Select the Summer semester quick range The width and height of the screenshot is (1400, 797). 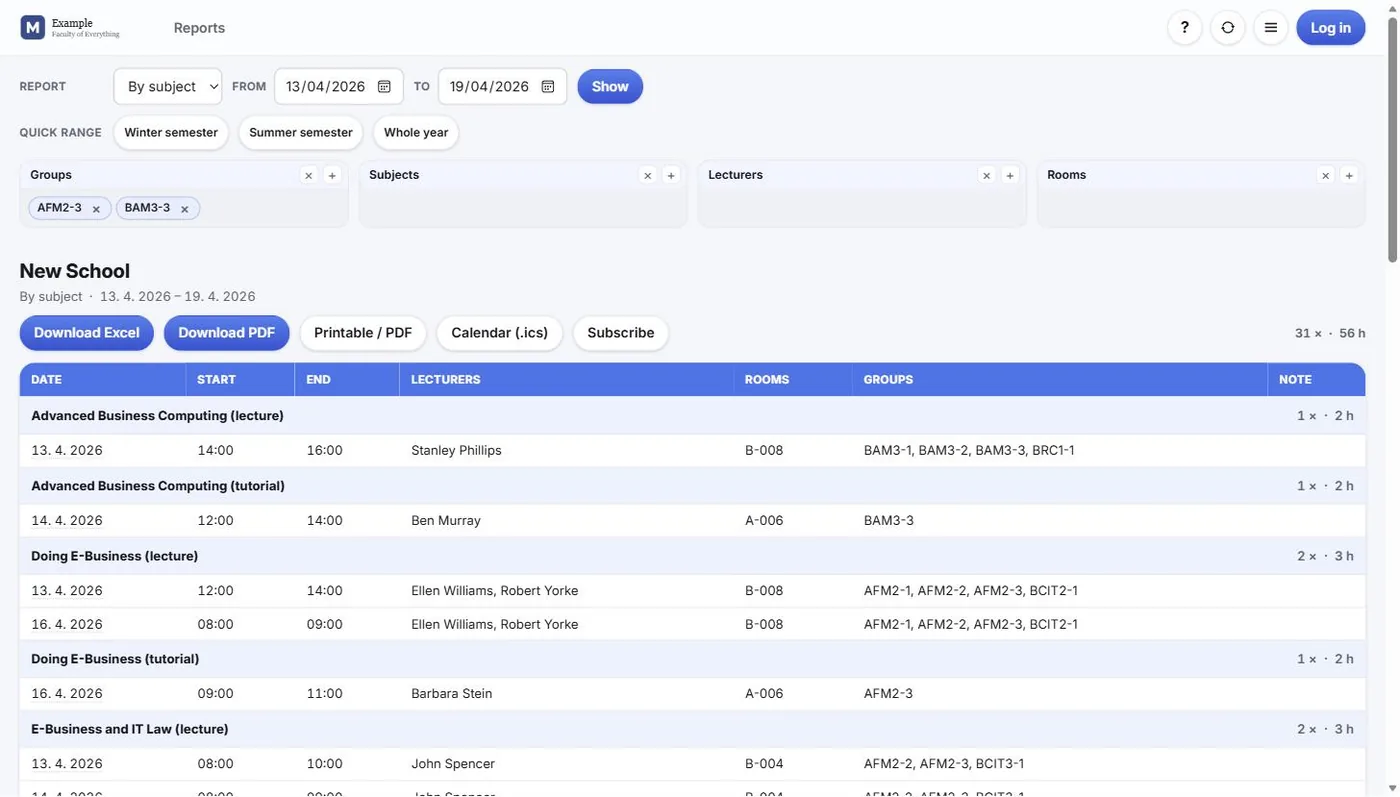click(301, 133)
